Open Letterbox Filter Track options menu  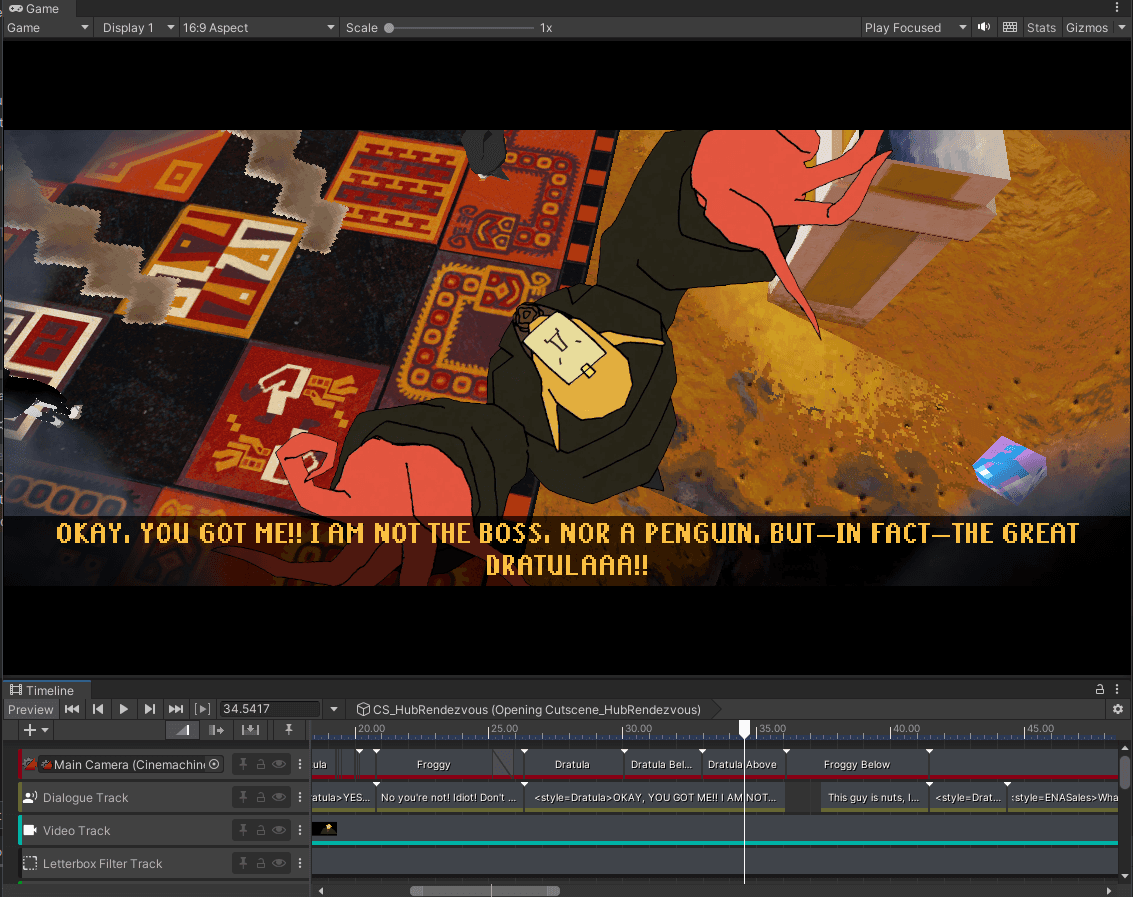click(300, 863)
